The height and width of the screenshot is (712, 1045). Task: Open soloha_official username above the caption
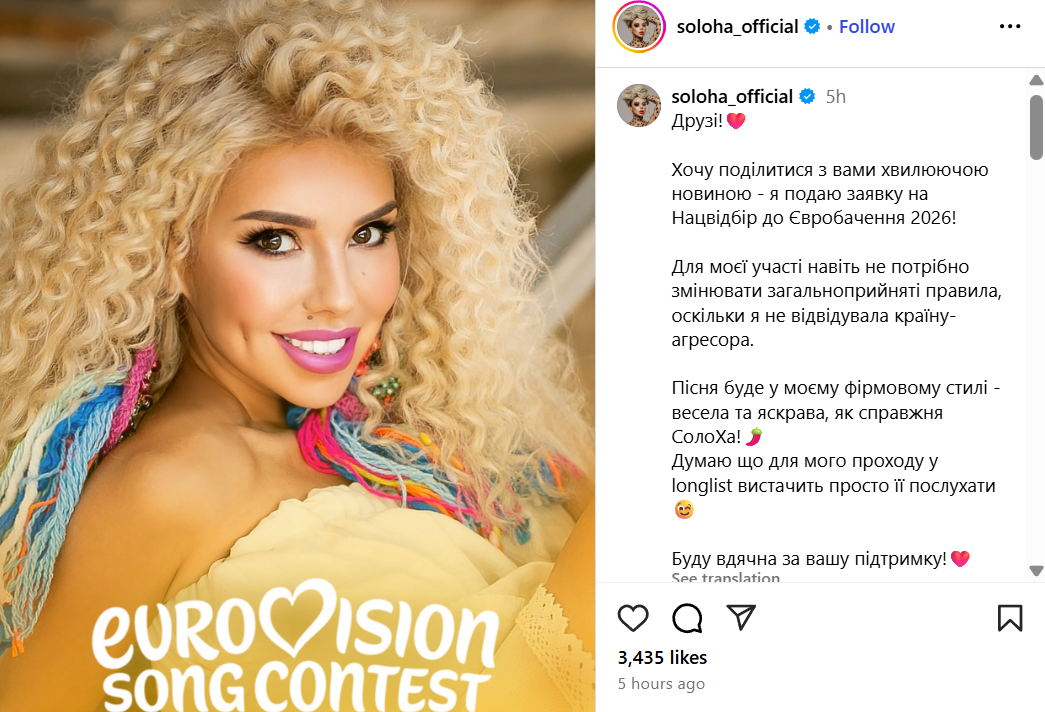(x=732, y=97)
